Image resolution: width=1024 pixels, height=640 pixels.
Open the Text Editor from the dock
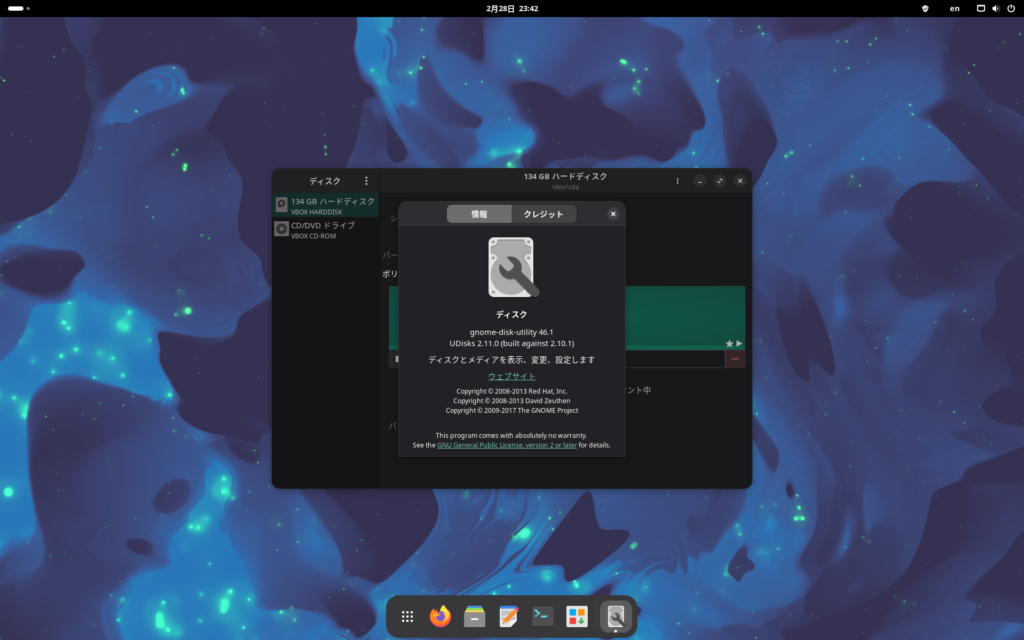(509, 617)
